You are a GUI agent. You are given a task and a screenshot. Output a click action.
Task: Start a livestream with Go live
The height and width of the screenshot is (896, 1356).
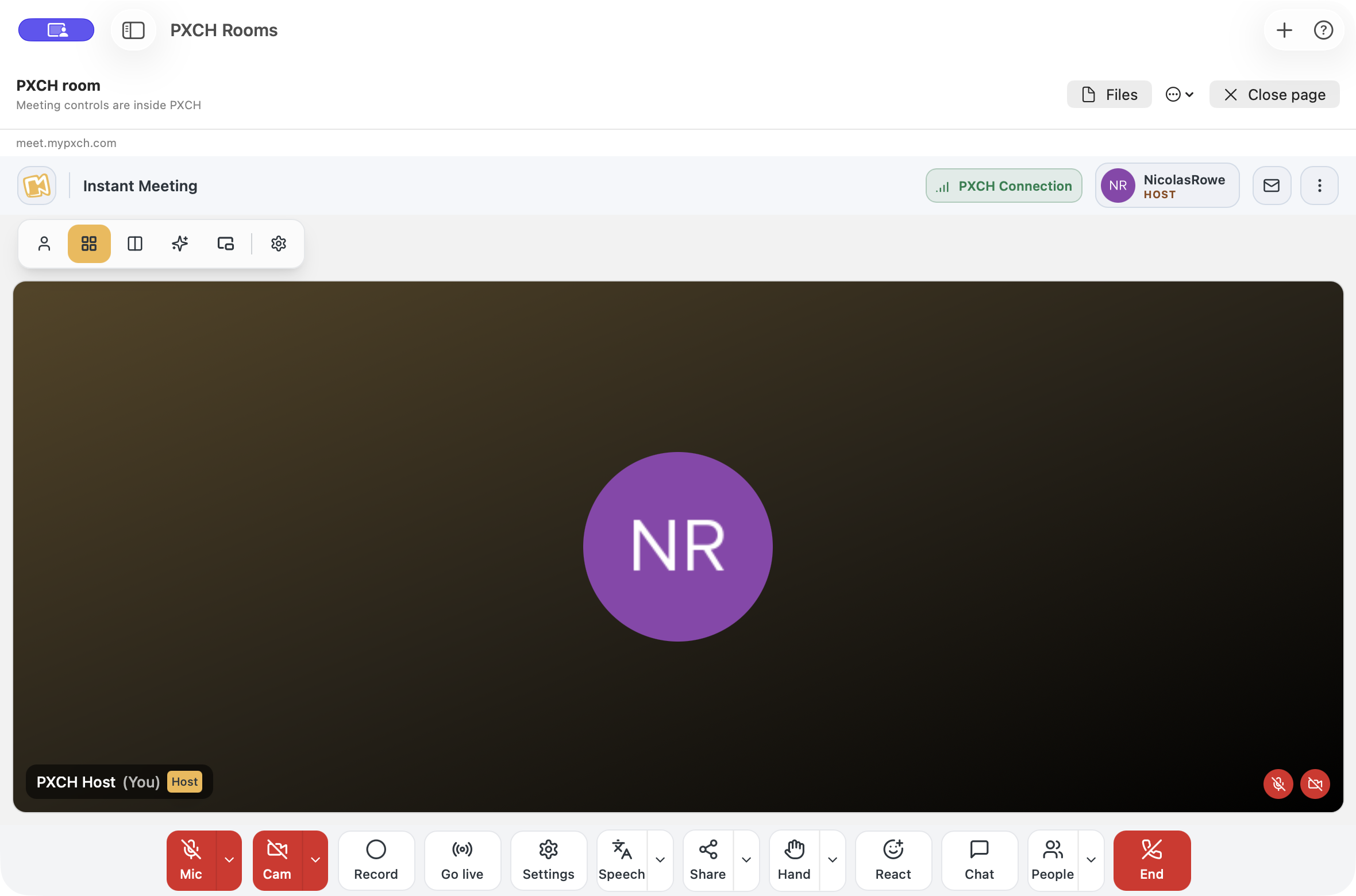point(463,860)
